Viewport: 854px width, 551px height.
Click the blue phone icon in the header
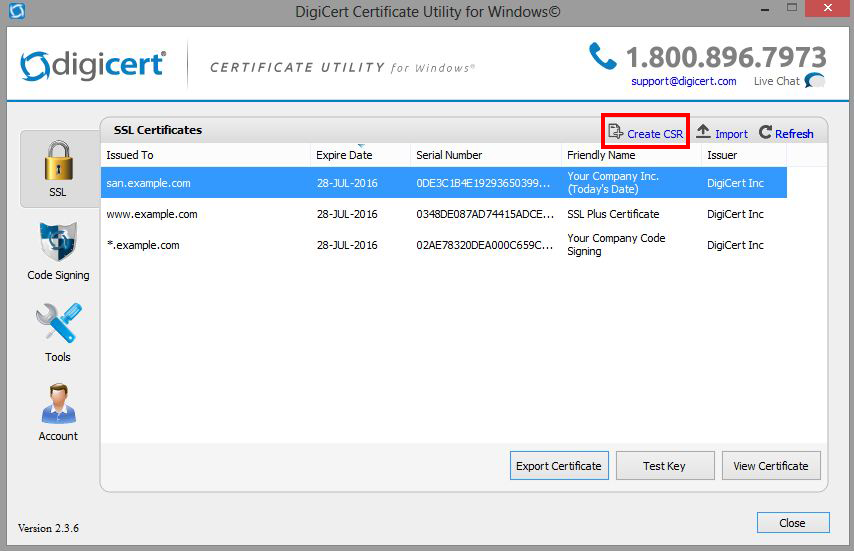coord(602,56)
